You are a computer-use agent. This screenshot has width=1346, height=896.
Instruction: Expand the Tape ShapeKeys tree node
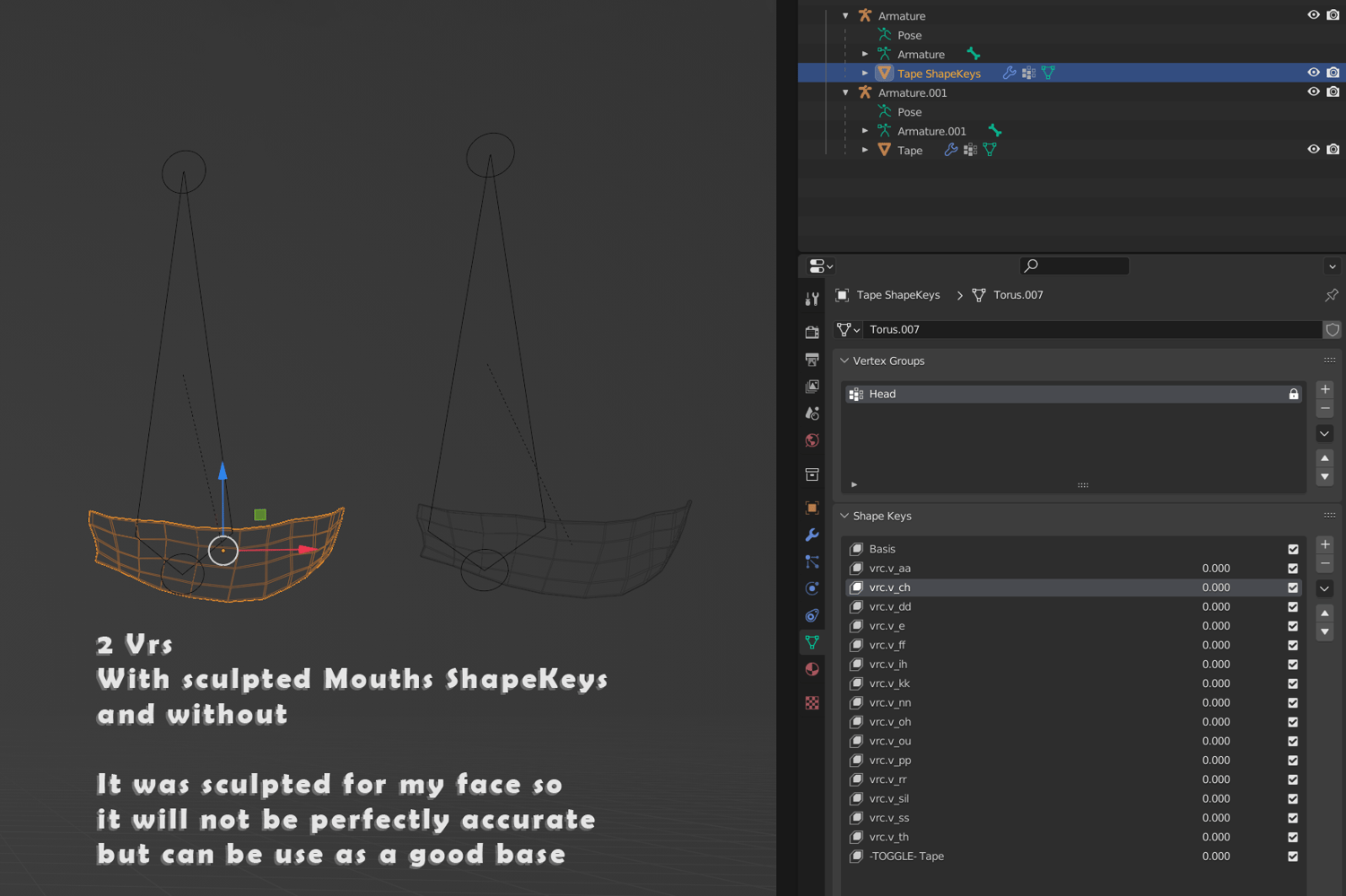[865, 74]
